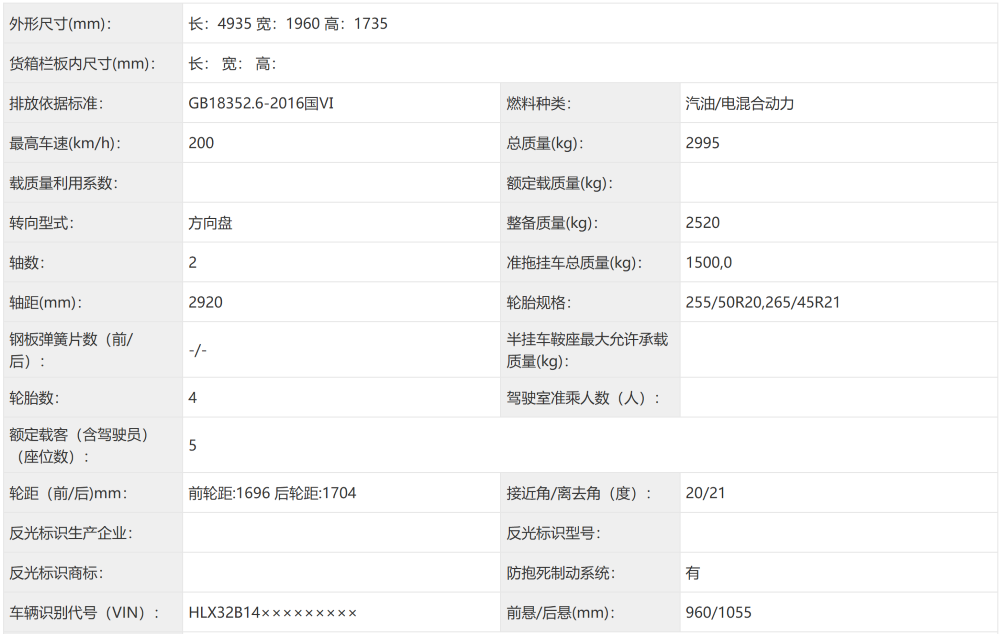Select the 准拖挂车总质量(kg) label
Image resolution: width=1000 pixels, height=634 pixels.
coord(574,262)
